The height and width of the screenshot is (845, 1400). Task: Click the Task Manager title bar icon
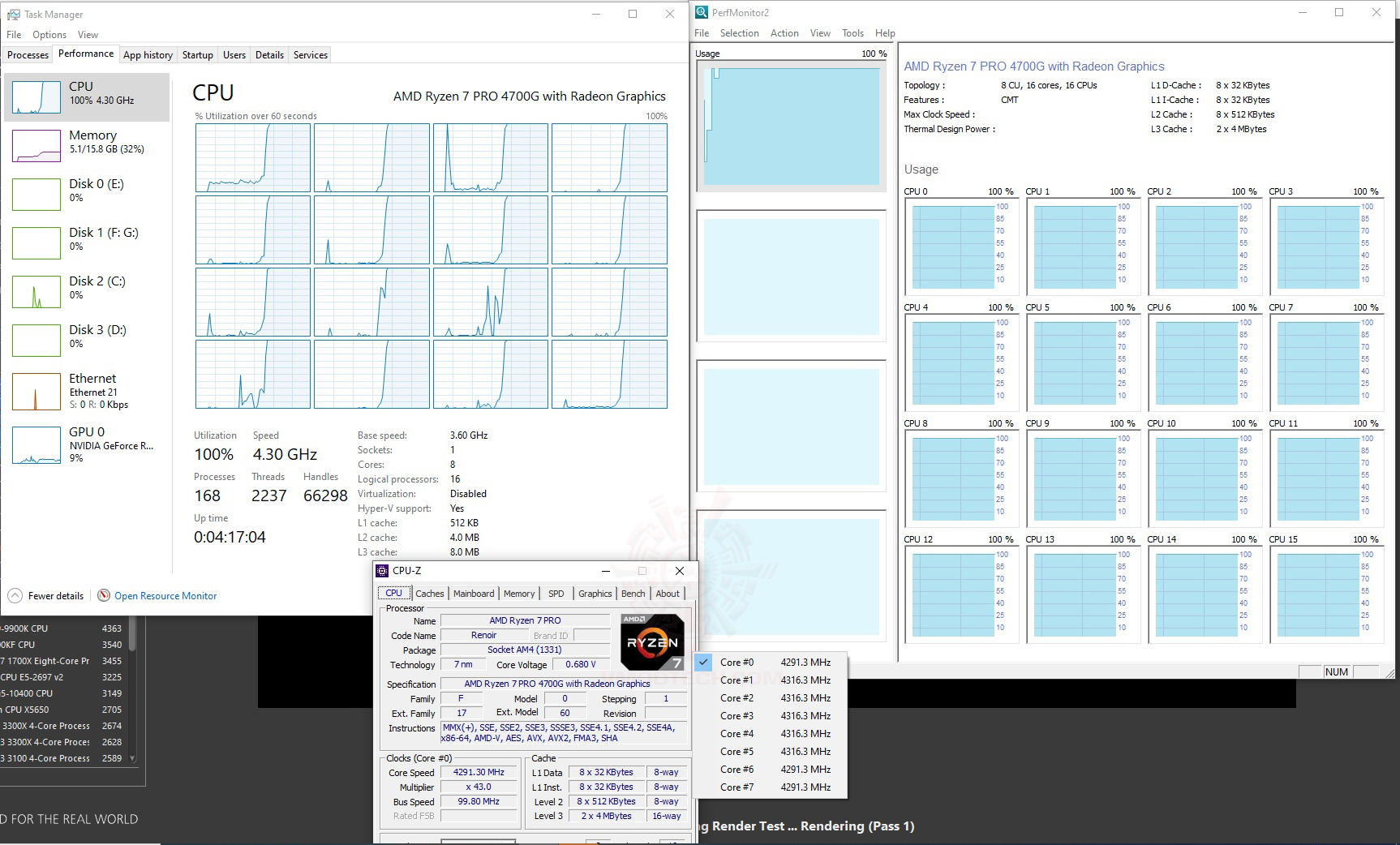click(x=14, y=14)
